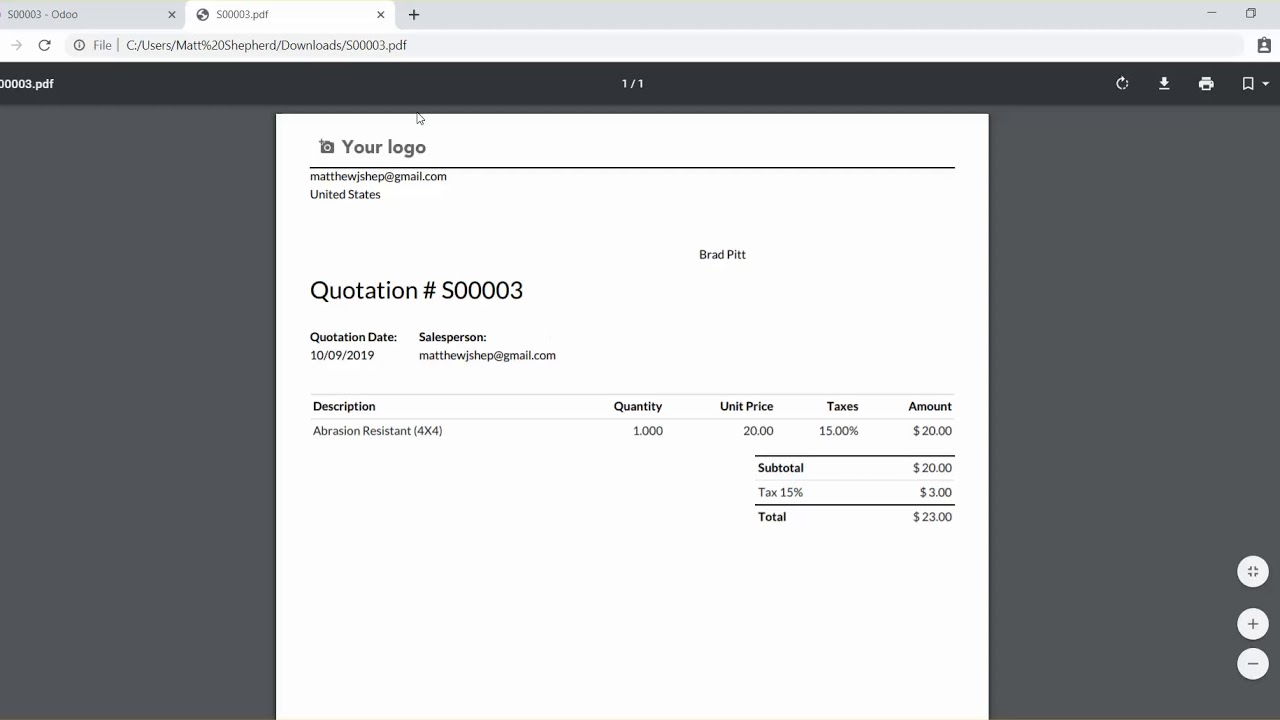The height and width of the screenshot is (720, 1280).
Task: Click the Subtotal label
Action: coord(780,468)
